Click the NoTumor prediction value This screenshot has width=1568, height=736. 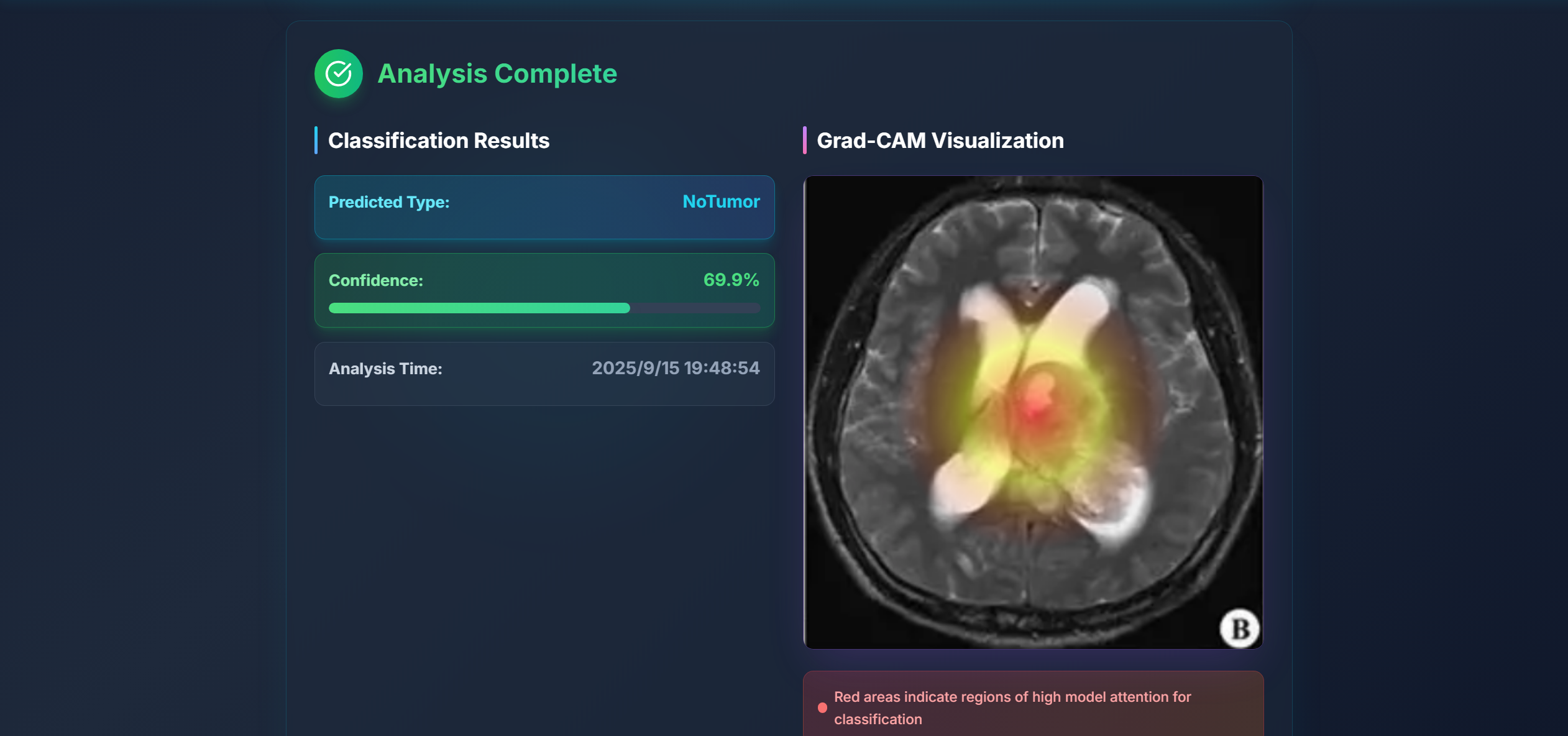tap(721, 201)
